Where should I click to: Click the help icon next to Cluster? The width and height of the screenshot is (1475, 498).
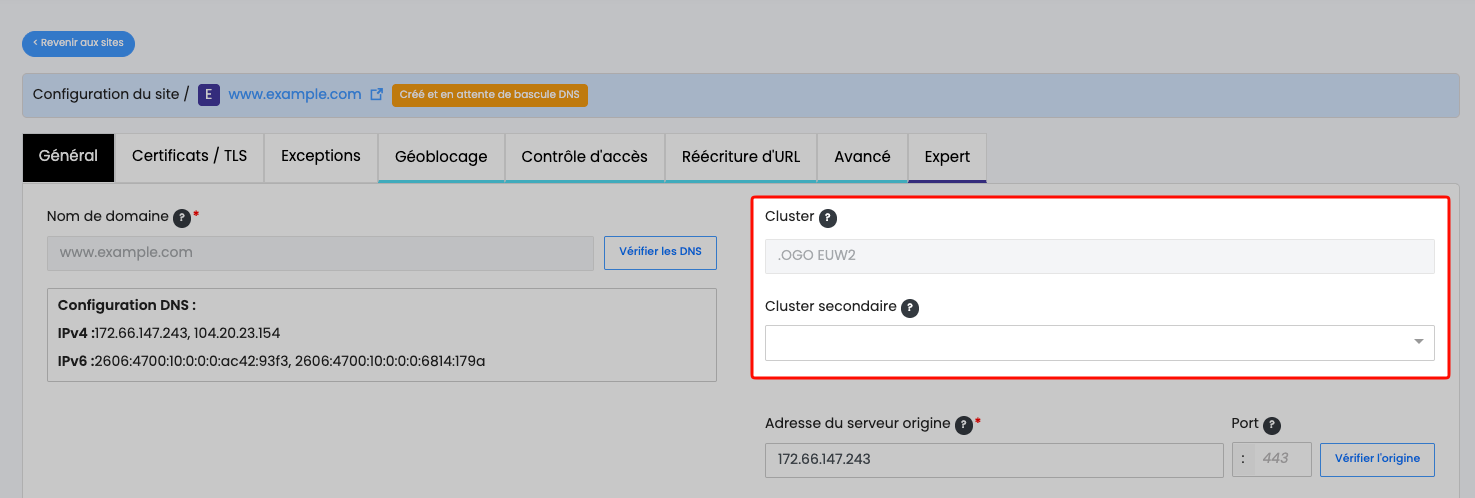coord(827,218)
